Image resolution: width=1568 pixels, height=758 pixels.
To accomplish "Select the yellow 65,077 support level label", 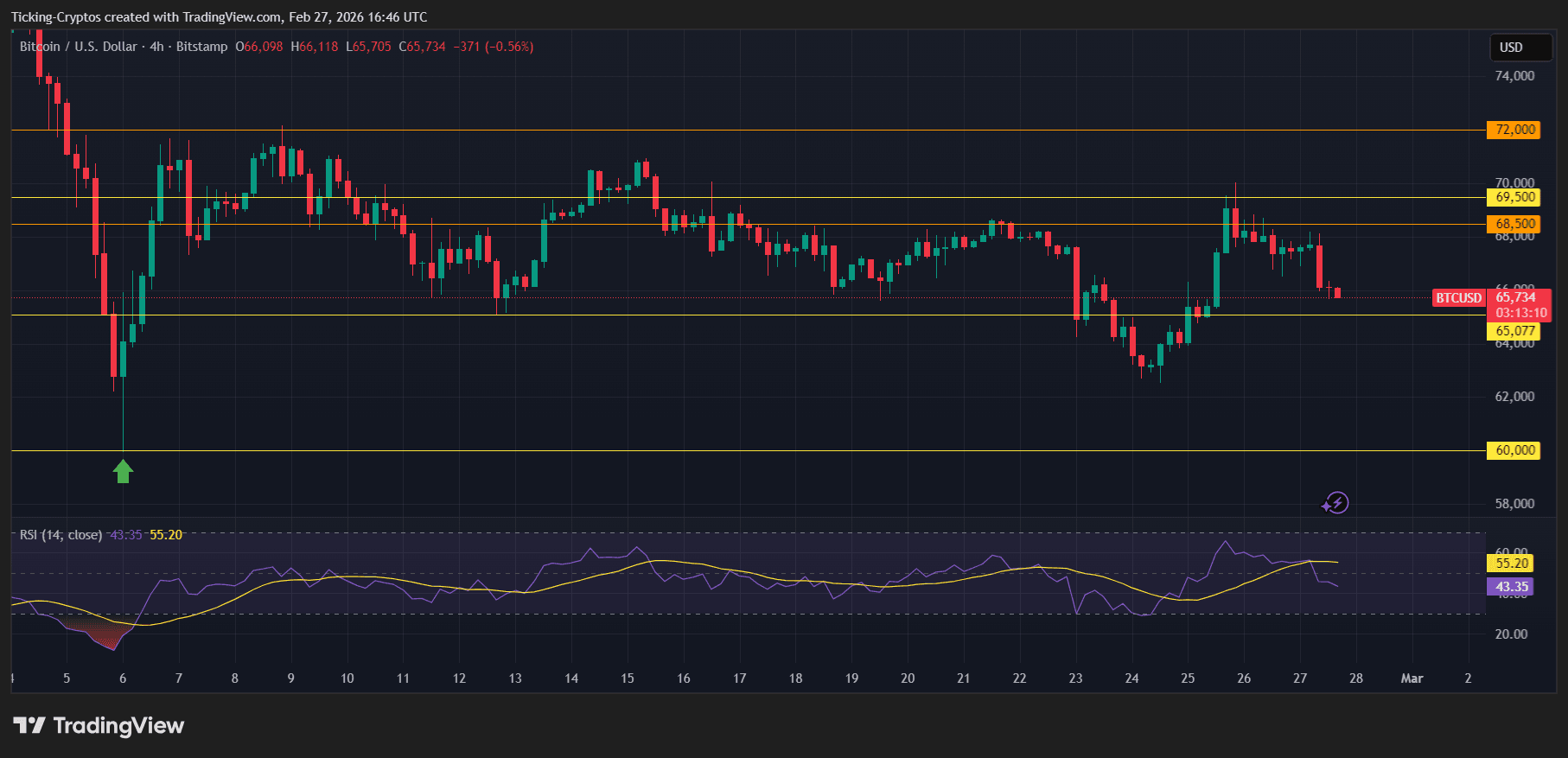I will pyautogui.click(x=1515, y=331).
